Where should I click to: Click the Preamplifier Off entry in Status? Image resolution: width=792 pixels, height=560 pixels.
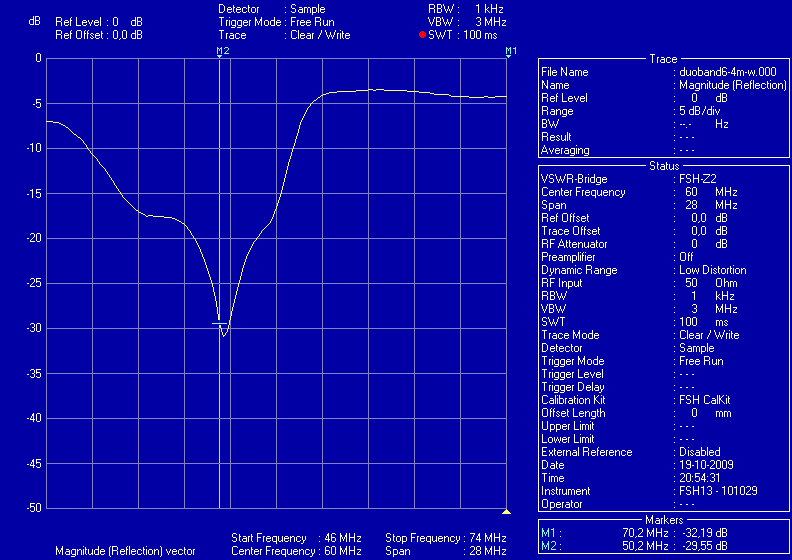click(x=663, y=257)
